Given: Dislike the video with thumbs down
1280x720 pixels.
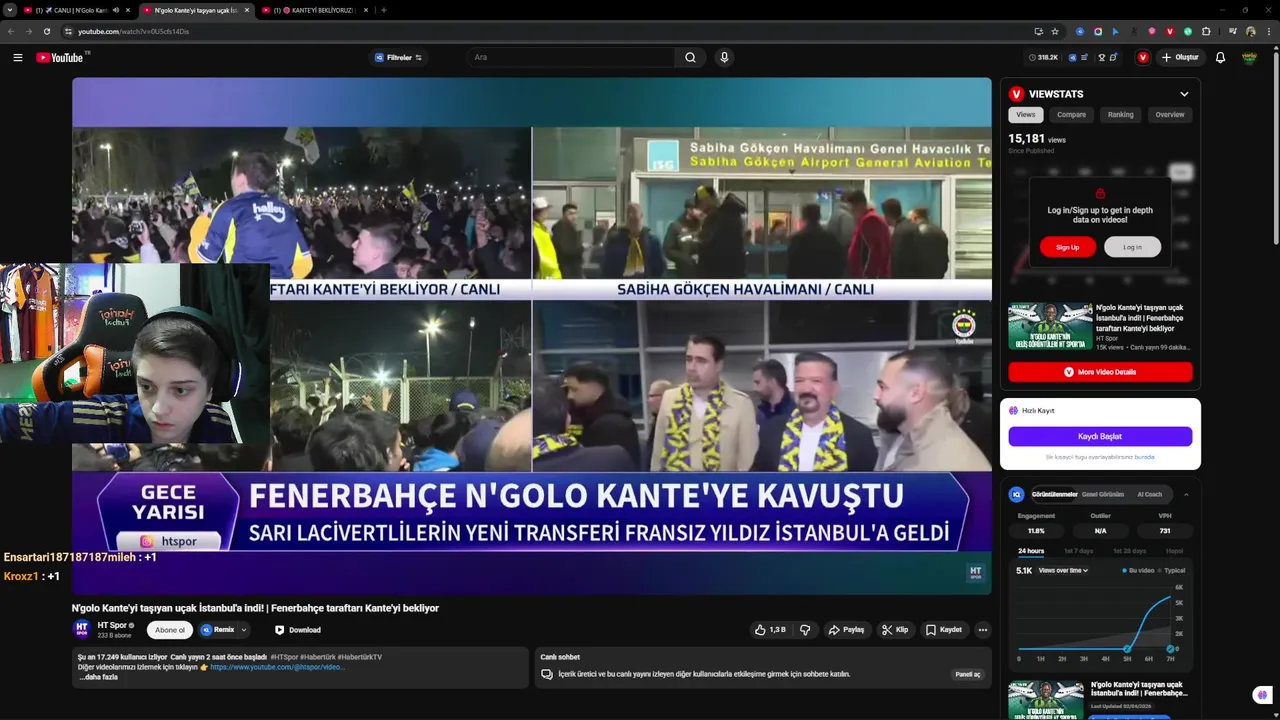Looking at the screenshot, I should (805, 630).
